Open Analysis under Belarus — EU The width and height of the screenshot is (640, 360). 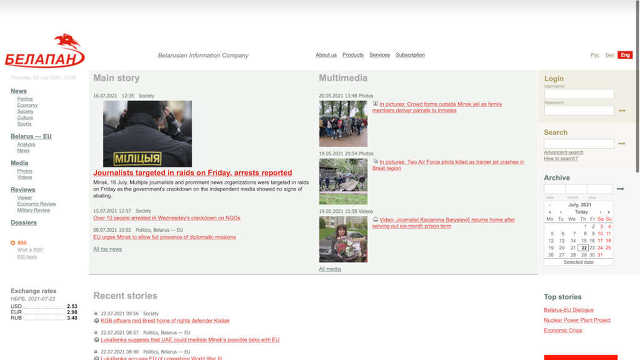pos(26,144)
